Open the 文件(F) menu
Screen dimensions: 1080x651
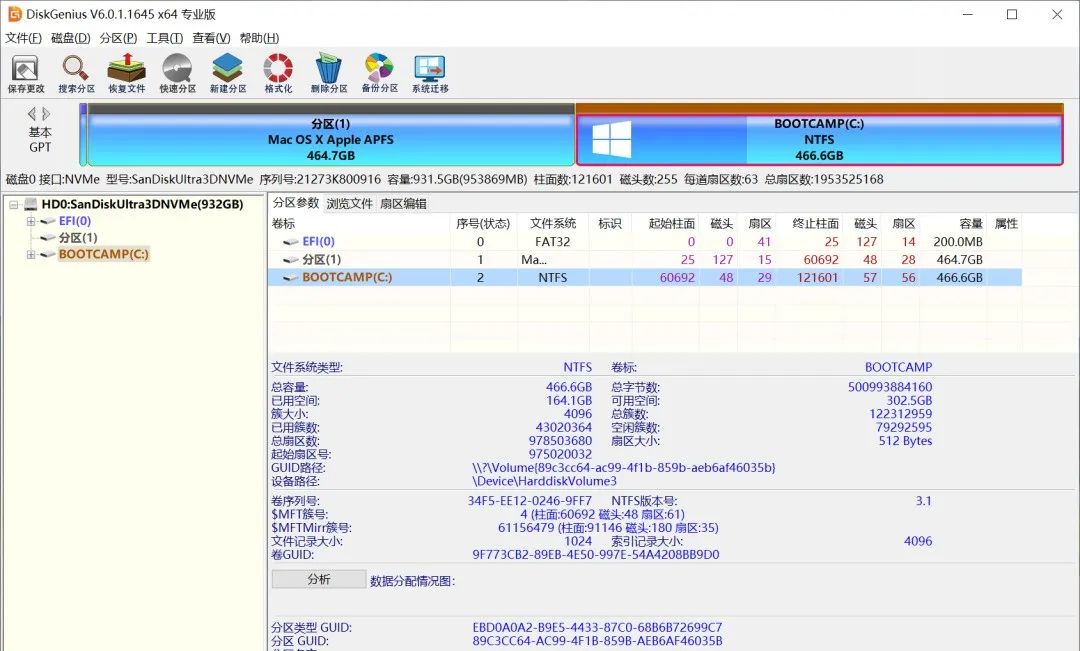[23, 38]
